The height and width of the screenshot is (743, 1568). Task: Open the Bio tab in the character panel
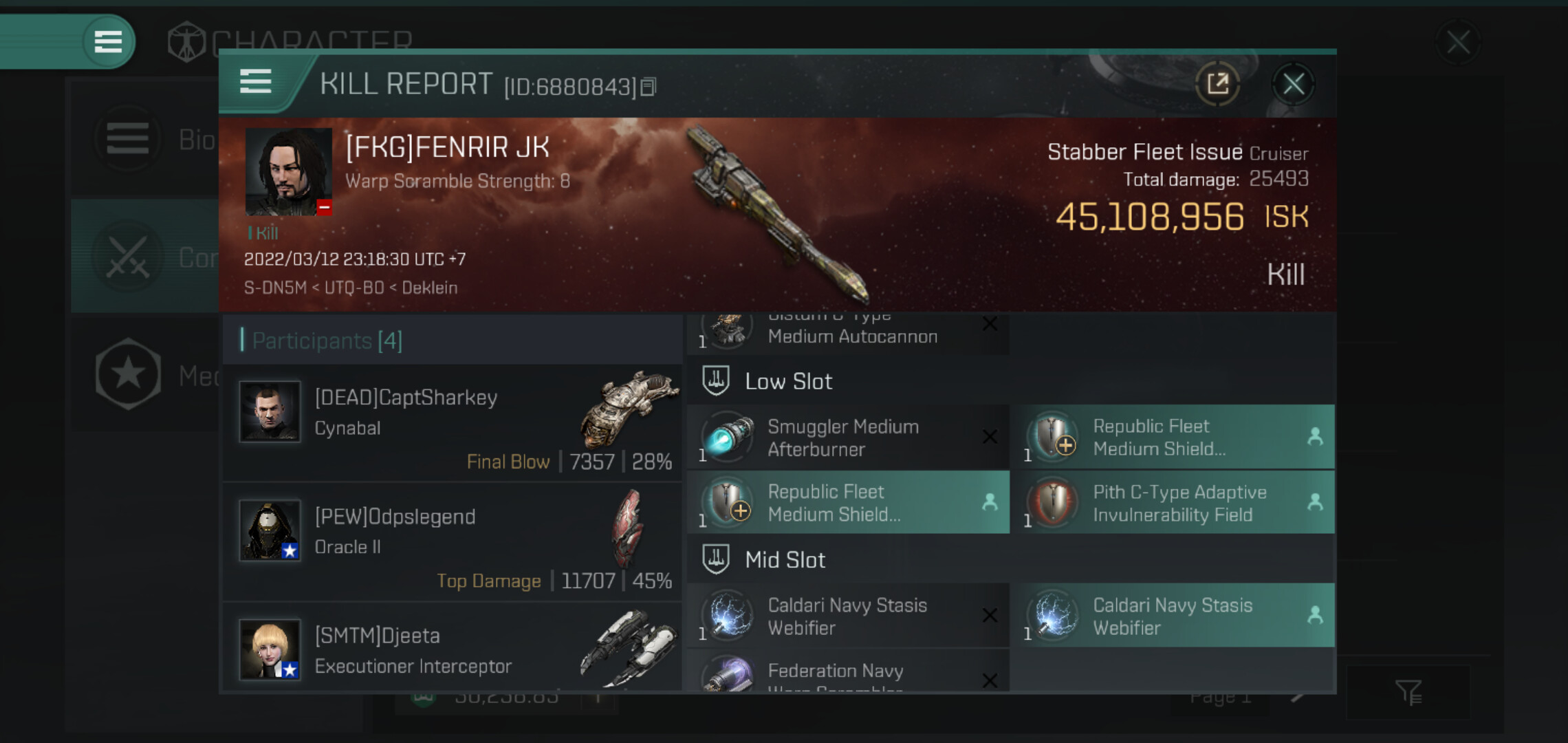point(145,139)
